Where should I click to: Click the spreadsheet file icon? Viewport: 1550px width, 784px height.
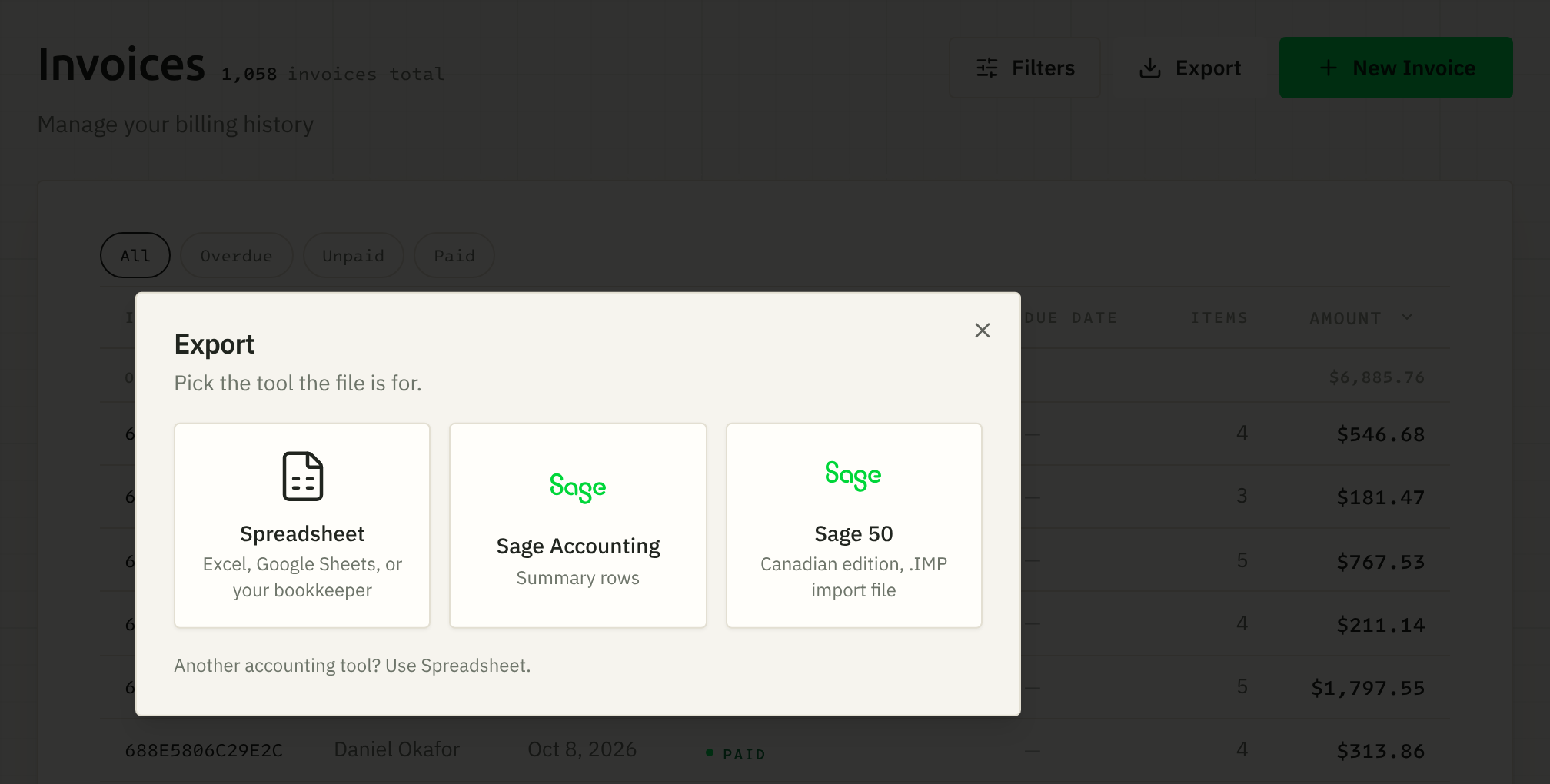(302, 477)
